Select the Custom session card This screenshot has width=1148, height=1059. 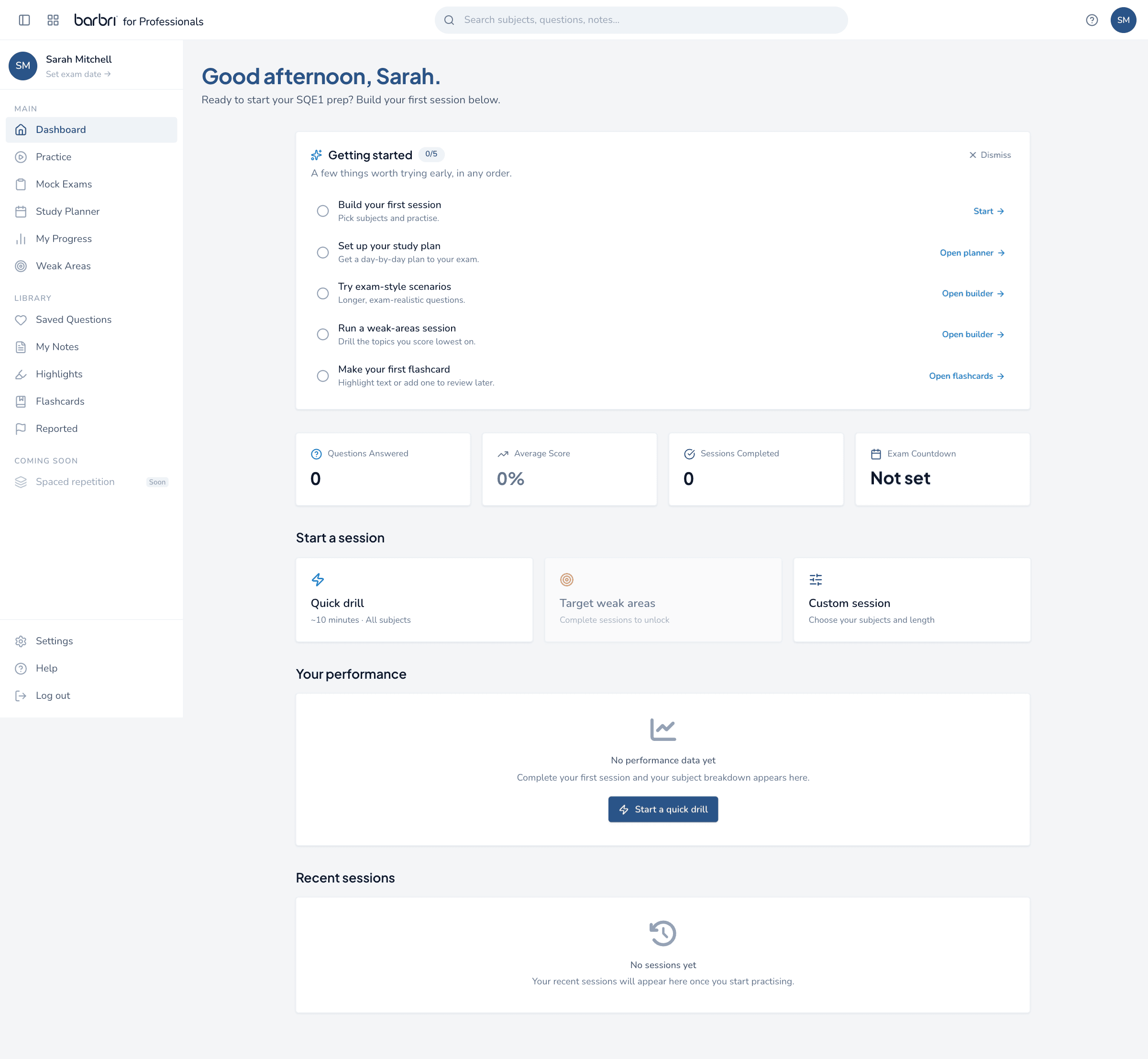(x=912, y=599)
